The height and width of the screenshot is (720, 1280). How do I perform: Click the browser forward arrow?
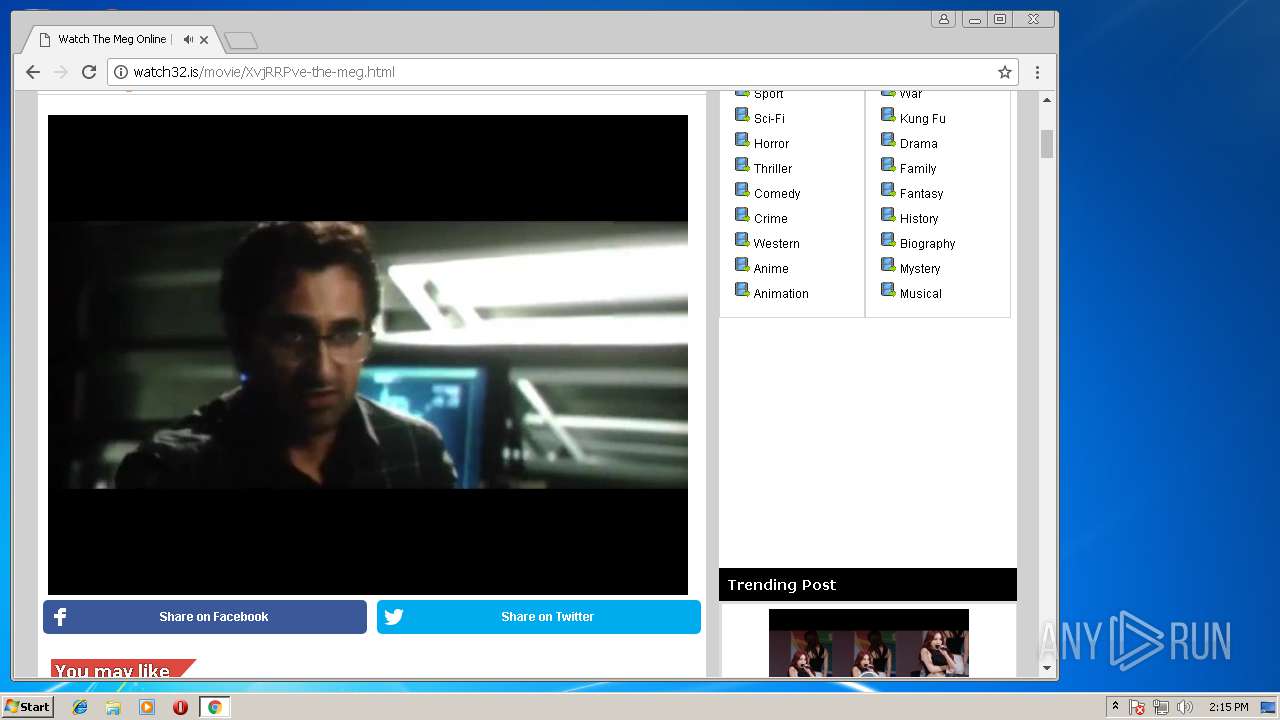[61, 72]
